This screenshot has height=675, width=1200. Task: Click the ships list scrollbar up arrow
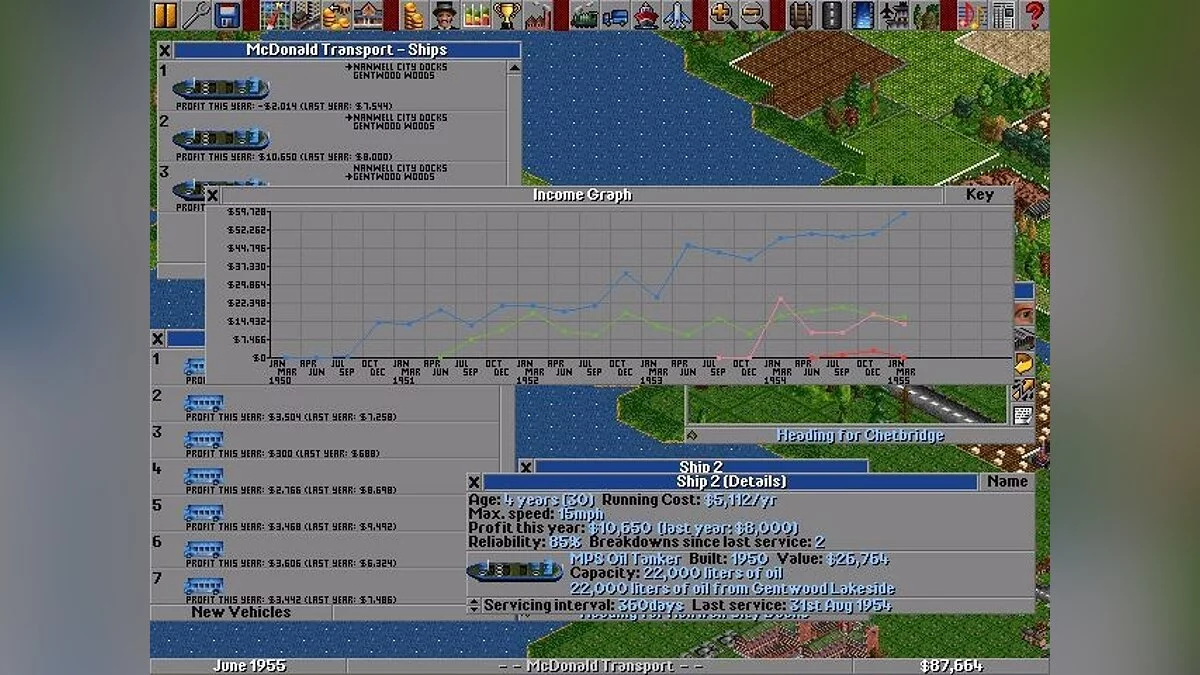click(514, 68)
